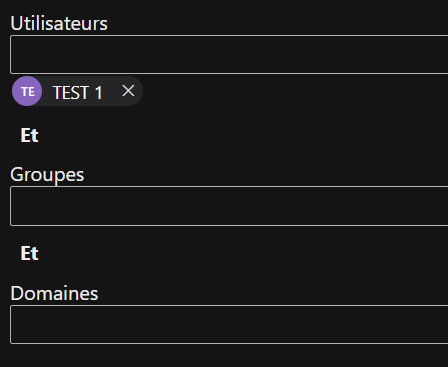Place cursor in the empty Domaines box
The width and height of the screenshot is (448, 367).
pyautogui.click(x=229, y=324)
